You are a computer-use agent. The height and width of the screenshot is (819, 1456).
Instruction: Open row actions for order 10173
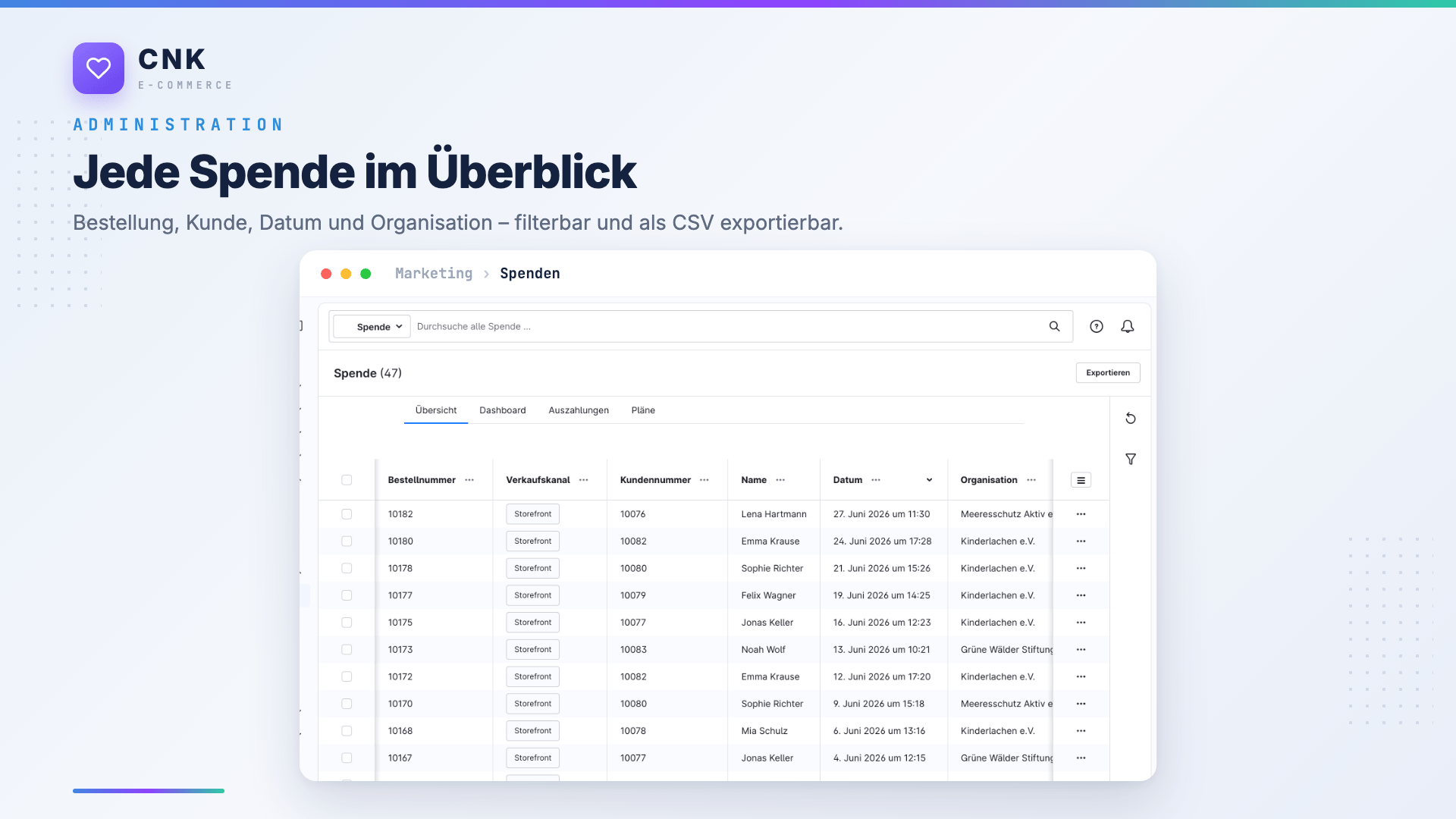point(1081,650)
